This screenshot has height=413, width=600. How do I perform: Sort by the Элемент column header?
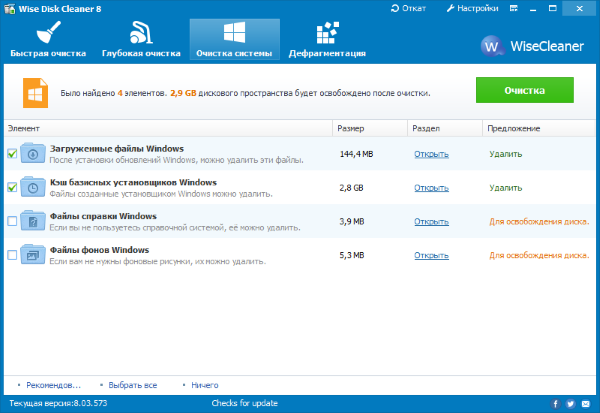coord(168,128)
